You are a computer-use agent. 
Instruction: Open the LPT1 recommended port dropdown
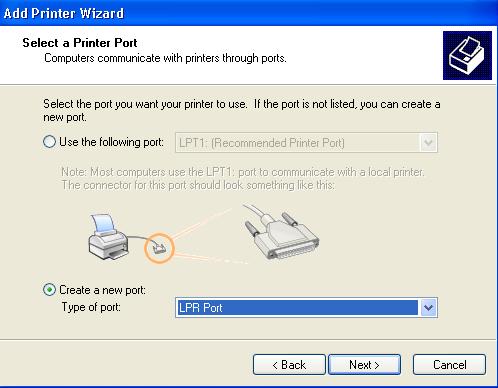(306, 143)
